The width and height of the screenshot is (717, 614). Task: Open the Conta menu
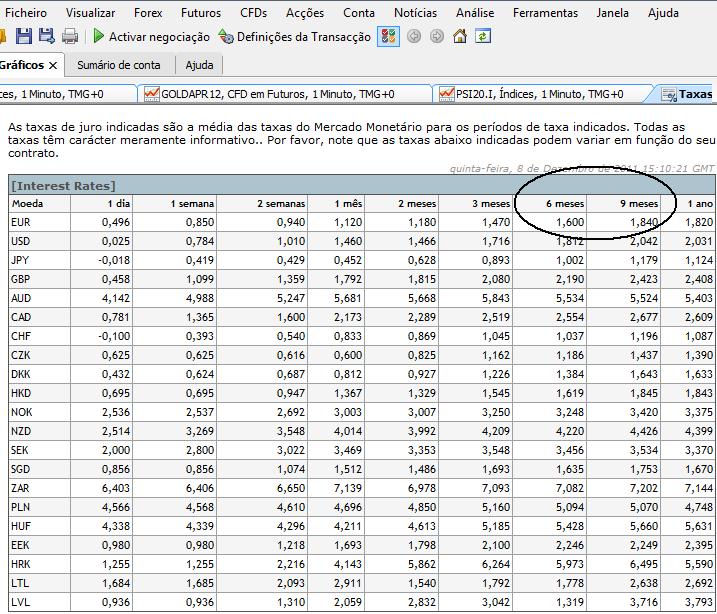point(359,13)
